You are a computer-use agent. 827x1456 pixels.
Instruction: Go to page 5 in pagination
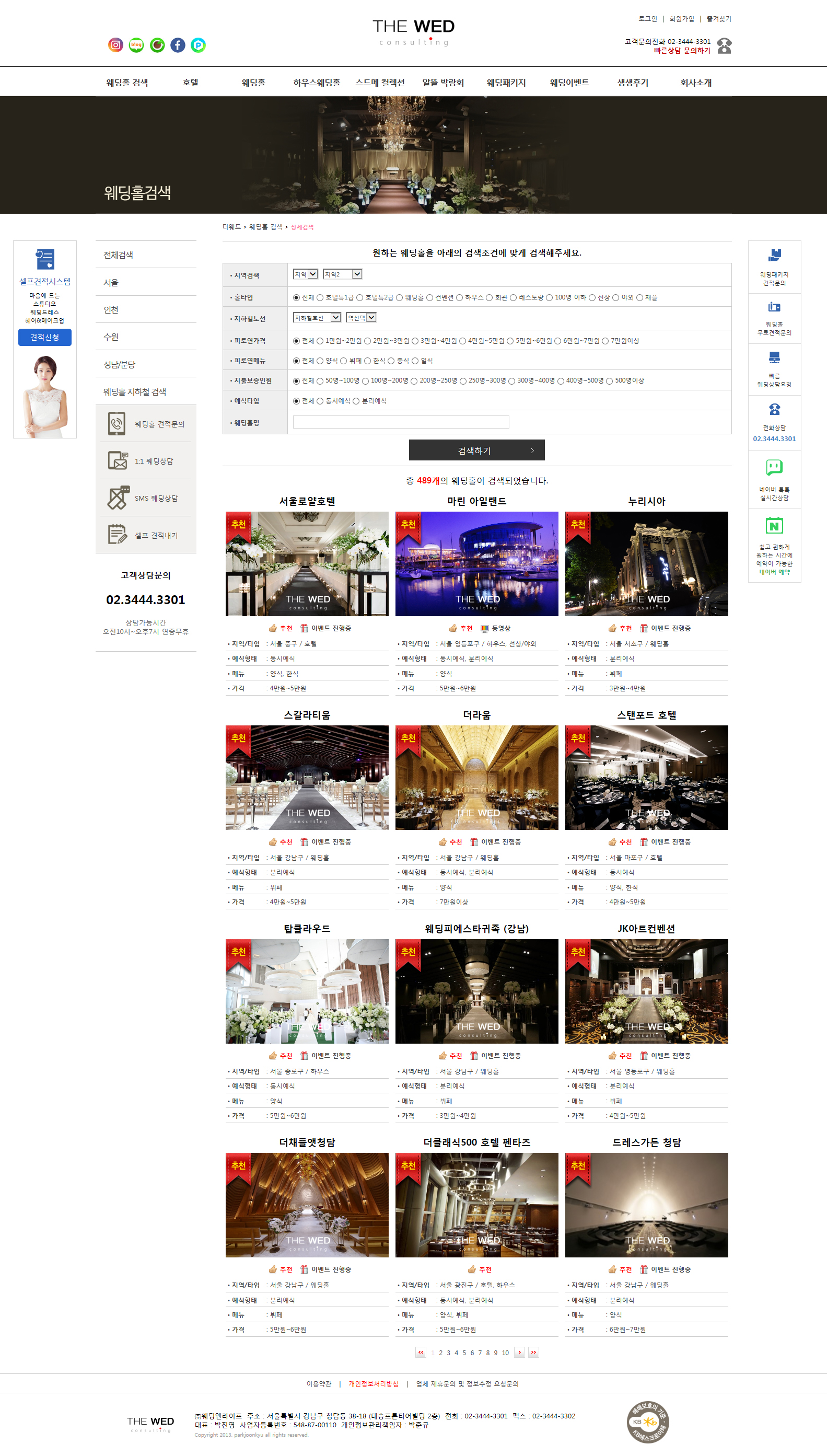pos(464,1353)
